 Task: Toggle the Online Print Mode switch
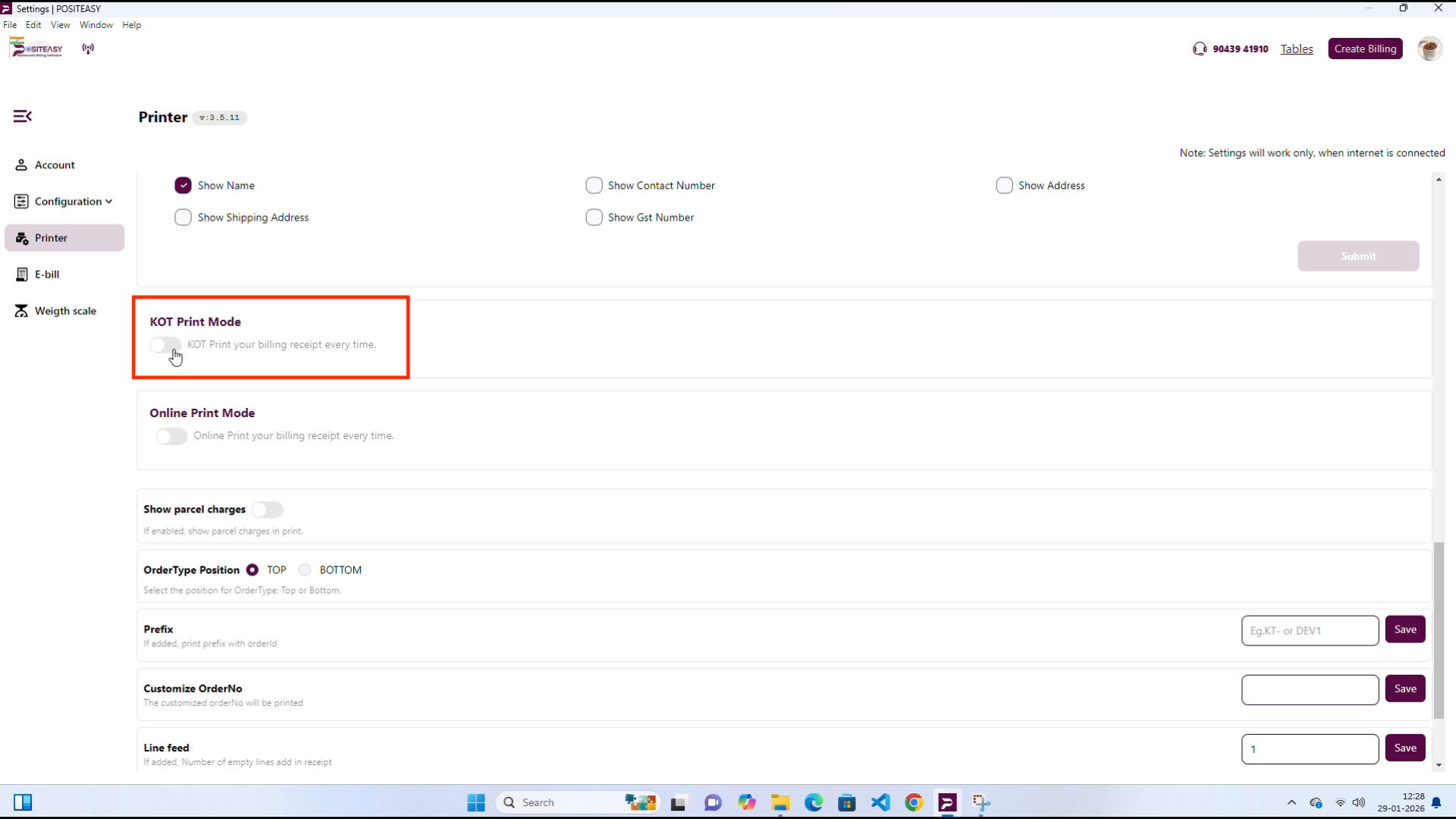pos(171,436)
